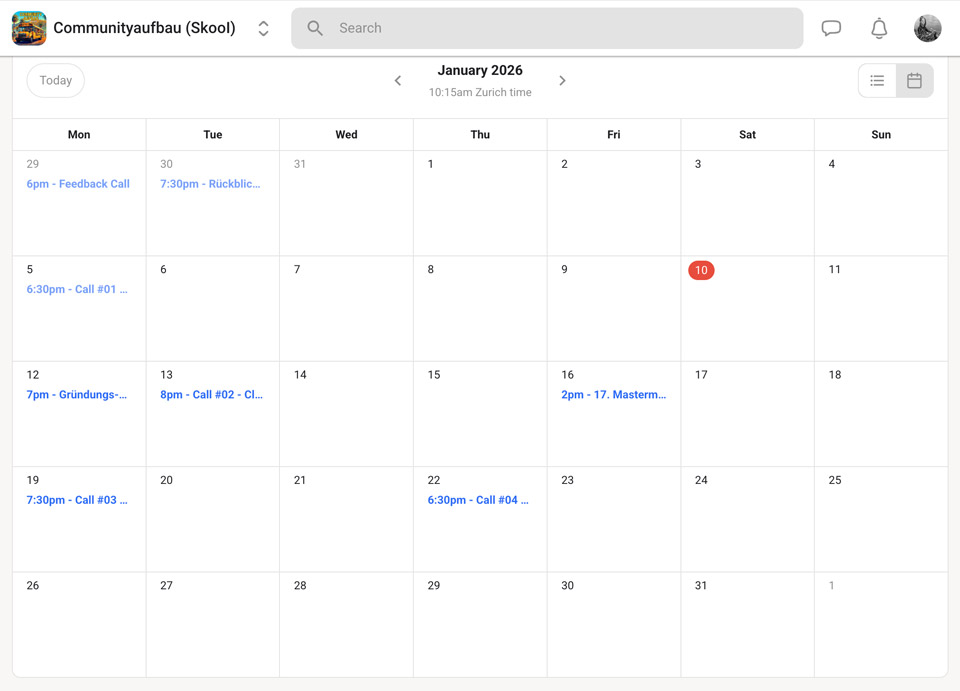Open the 7:30pm Rückblick event on Dec 30

tap(210, 184)
